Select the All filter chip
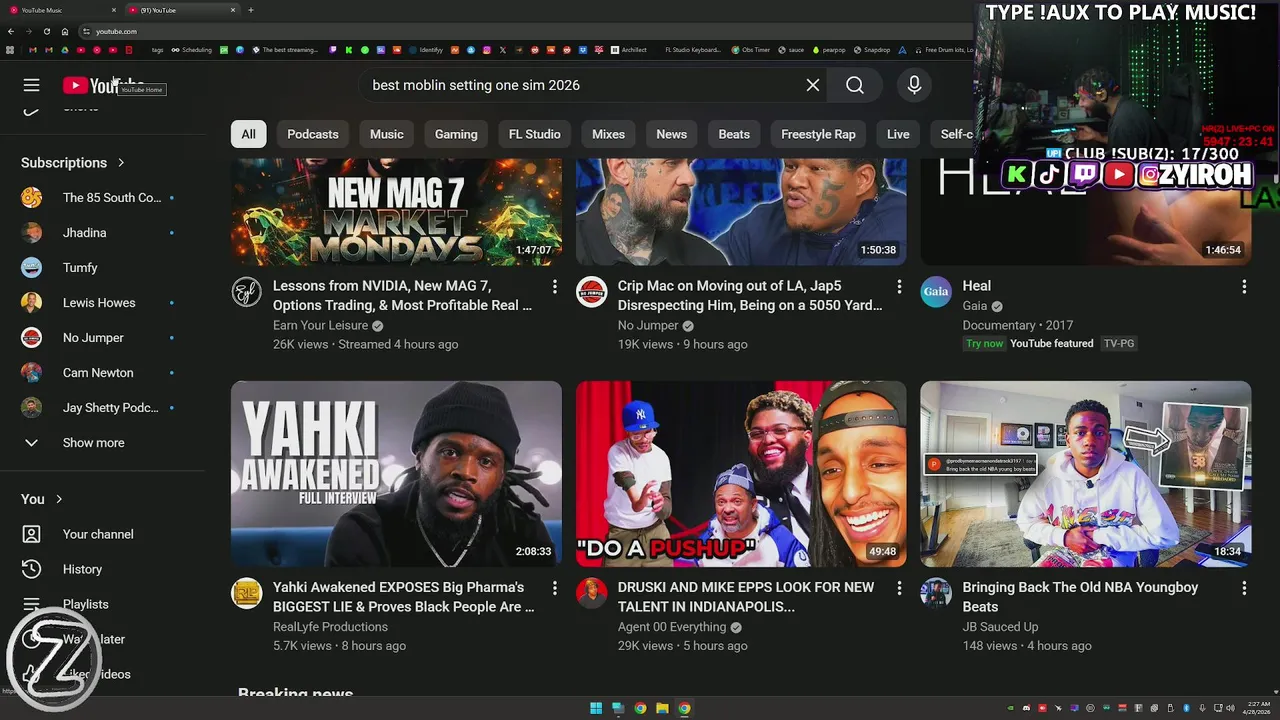1280x720 pixels. [x=248, y=134]
